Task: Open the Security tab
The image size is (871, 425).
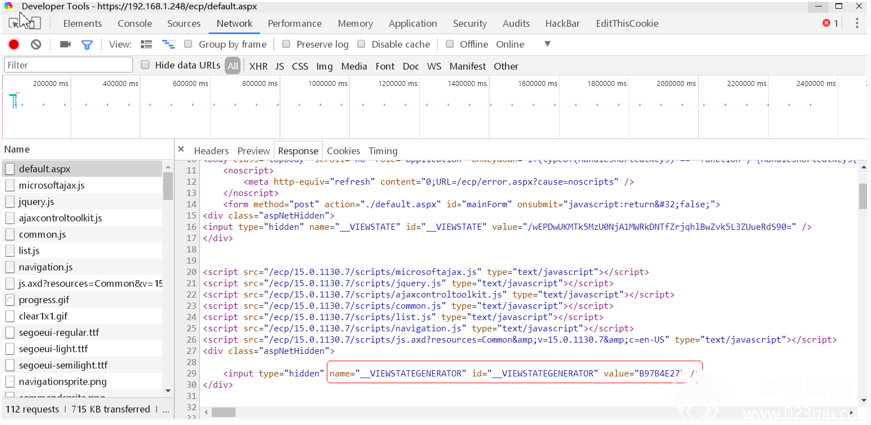Action: click(470, 23)
